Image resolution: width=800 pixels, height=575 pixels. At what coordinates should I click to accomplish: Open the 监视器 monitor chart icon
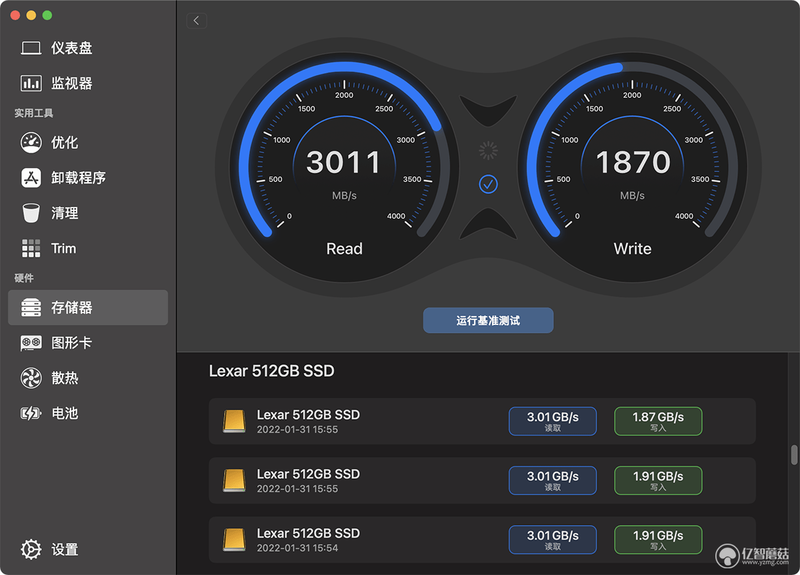point(31,83)
